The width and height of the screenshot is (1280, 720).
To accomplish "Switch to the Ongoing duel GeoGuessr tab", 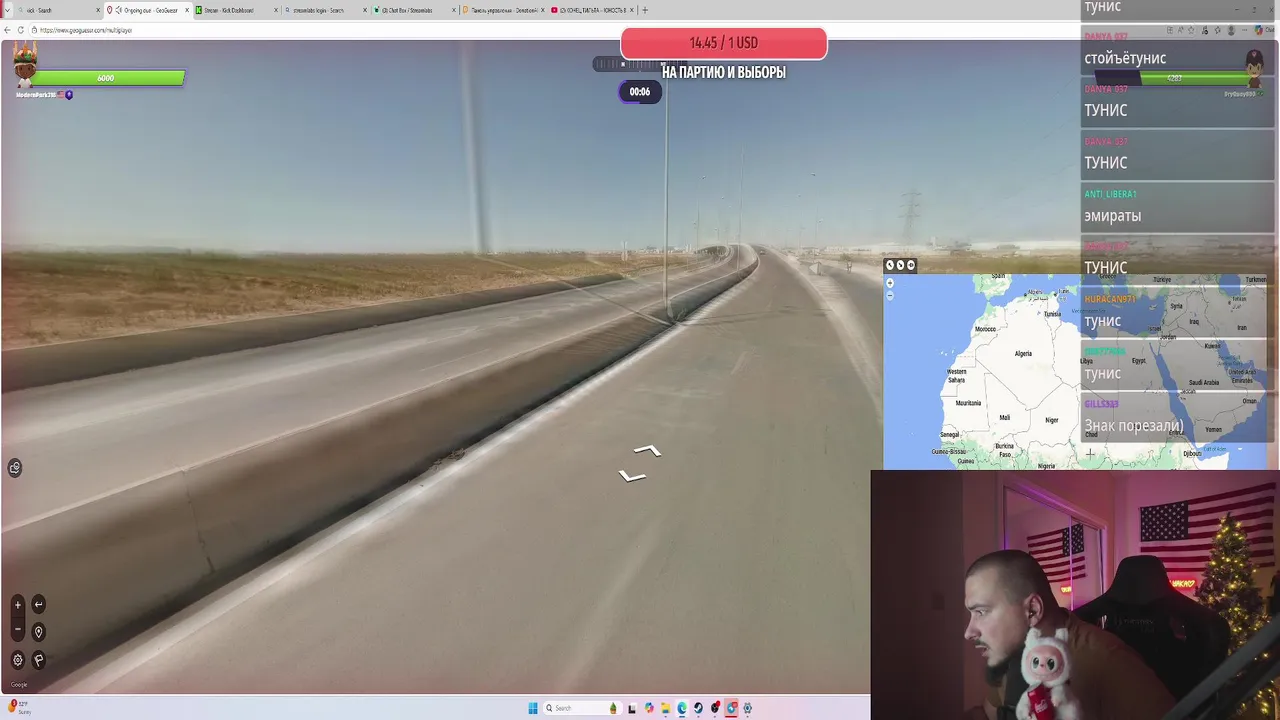I will (148, 10).
